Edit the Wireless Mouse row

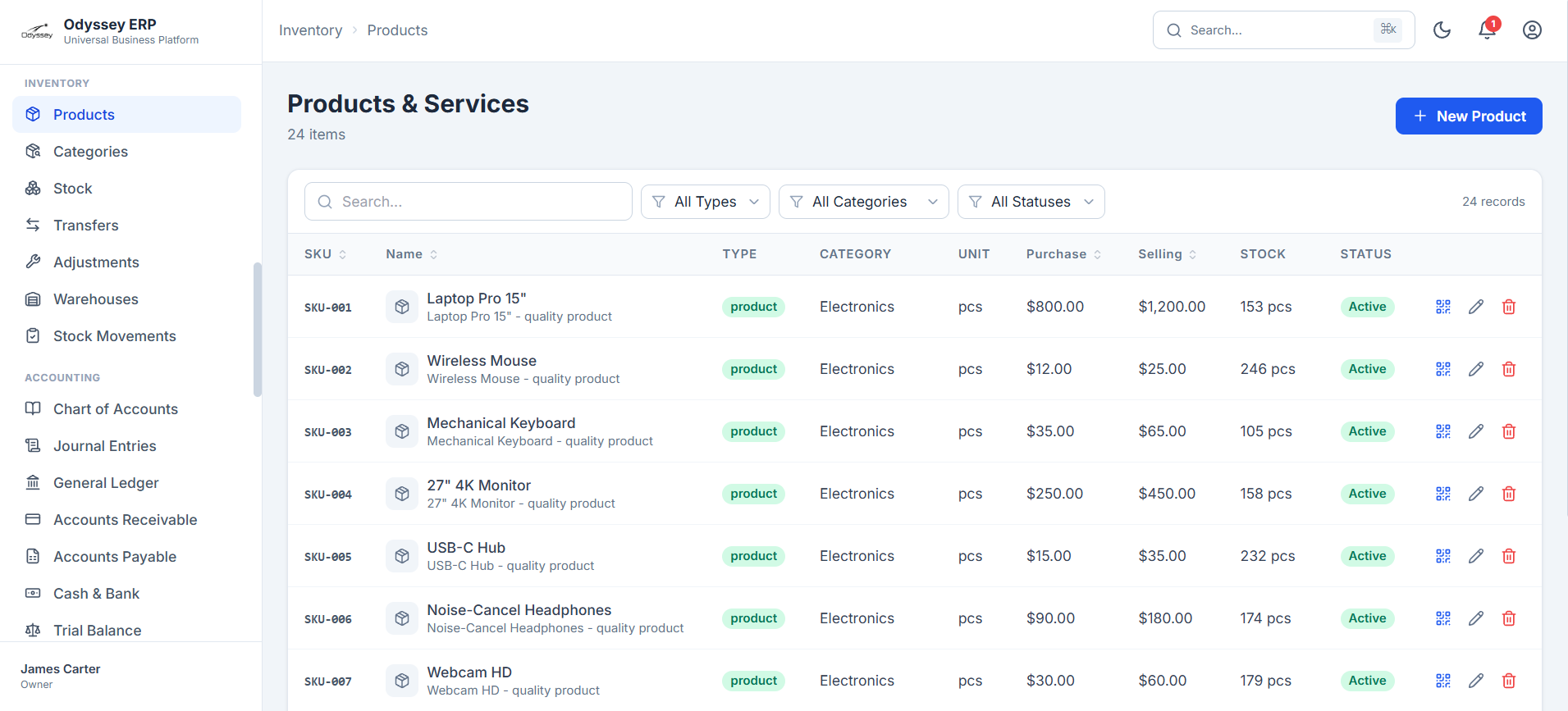pyautogui.click(x=1476, y=369)
